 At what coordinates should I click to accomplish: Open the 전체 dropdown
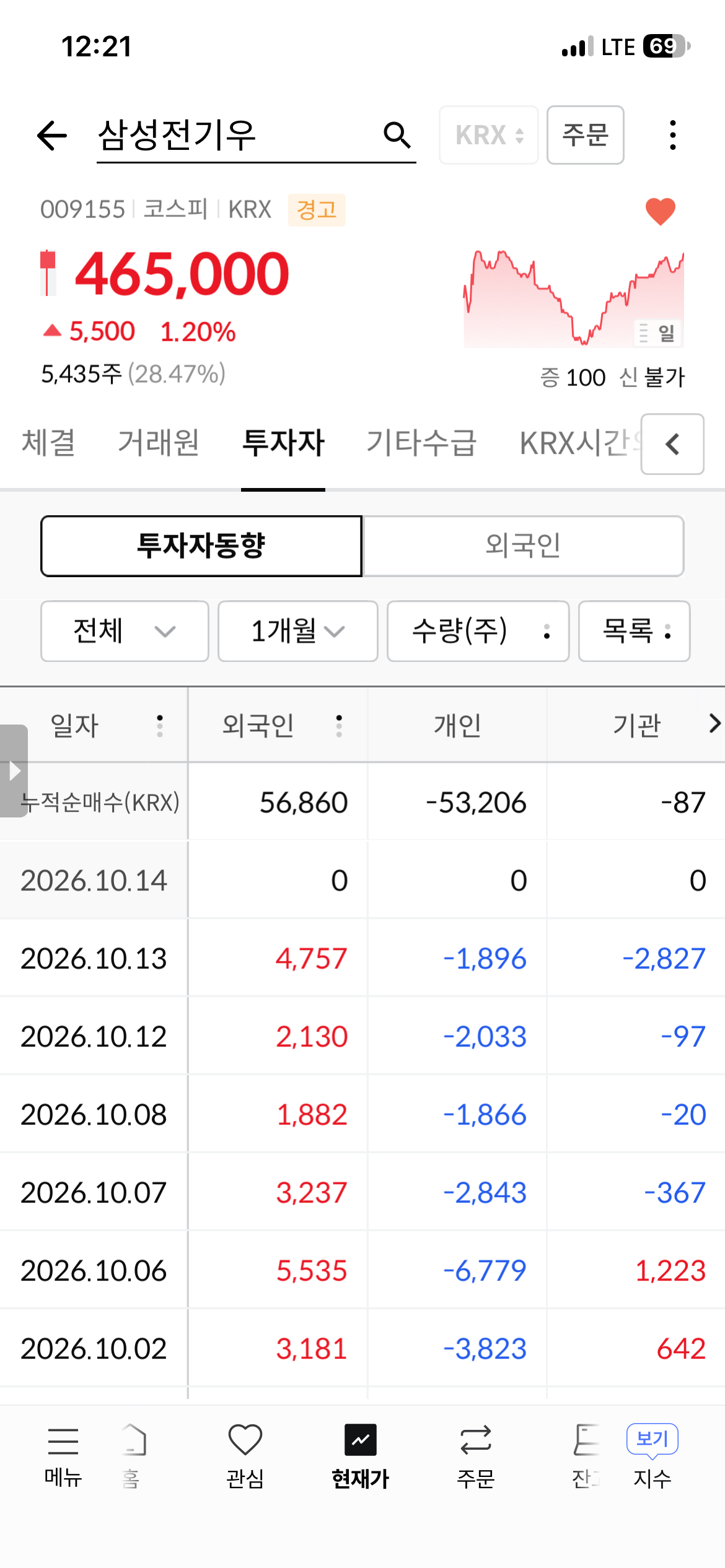125,631
